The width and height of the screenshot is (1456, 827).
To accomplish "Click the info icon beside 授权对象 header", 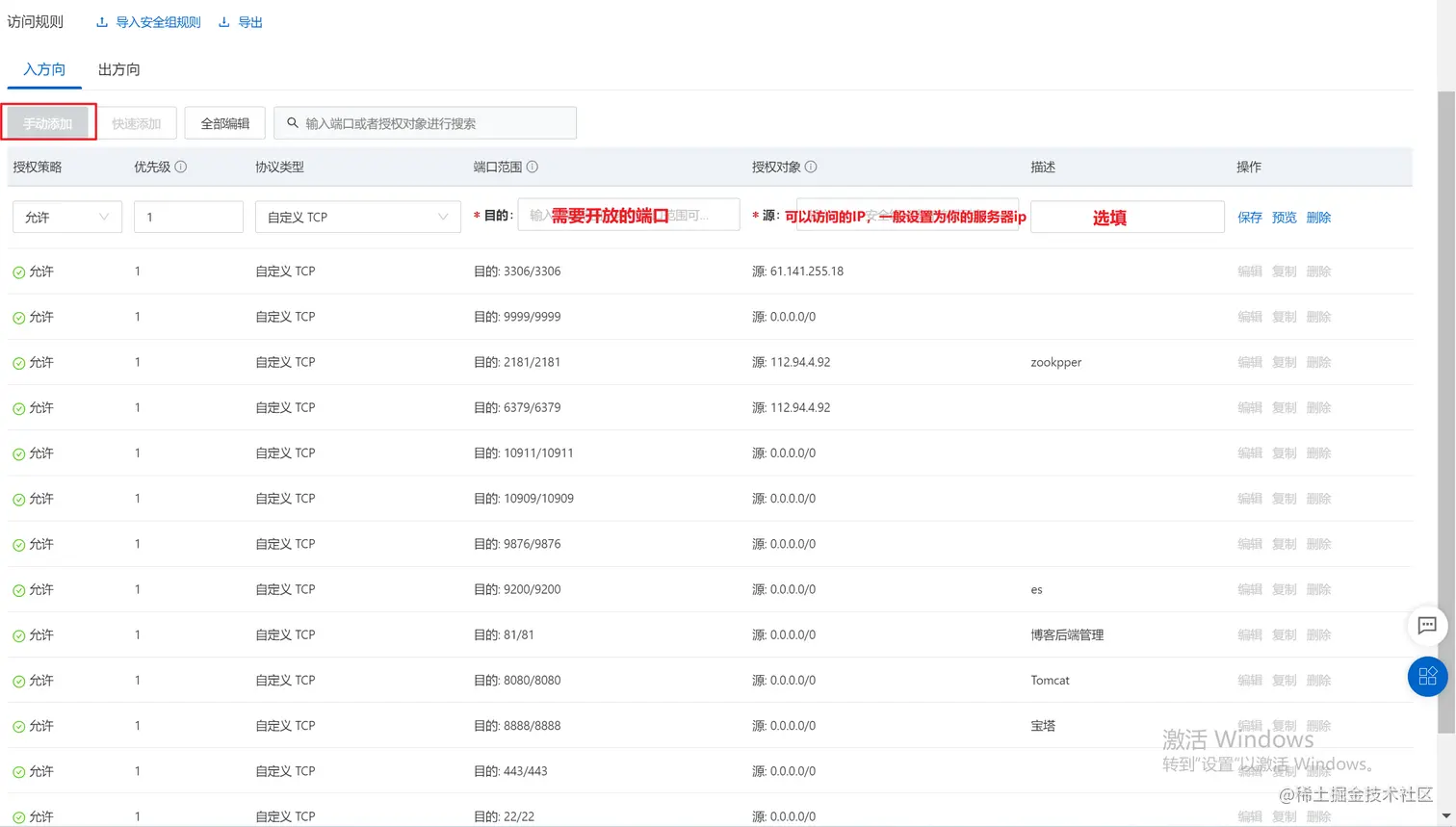I will (x=811, y=167).
